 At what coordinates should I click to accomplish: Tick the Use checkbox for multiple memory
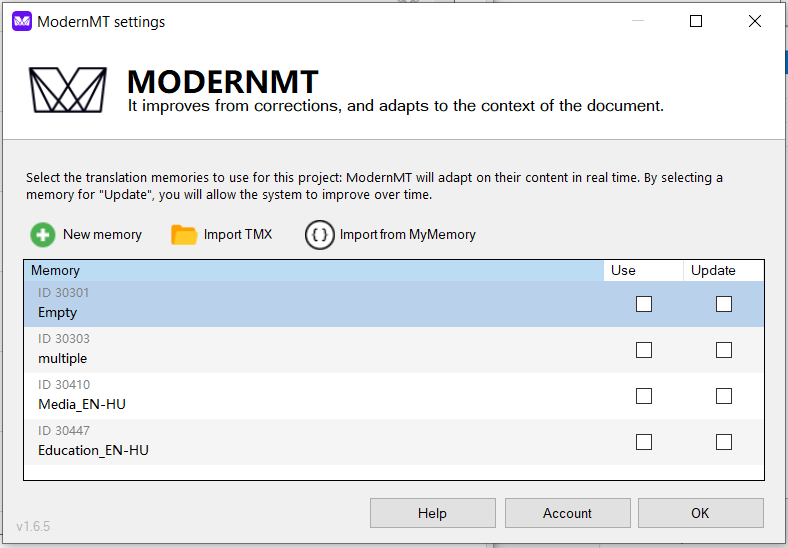click(x=644, y=350)
